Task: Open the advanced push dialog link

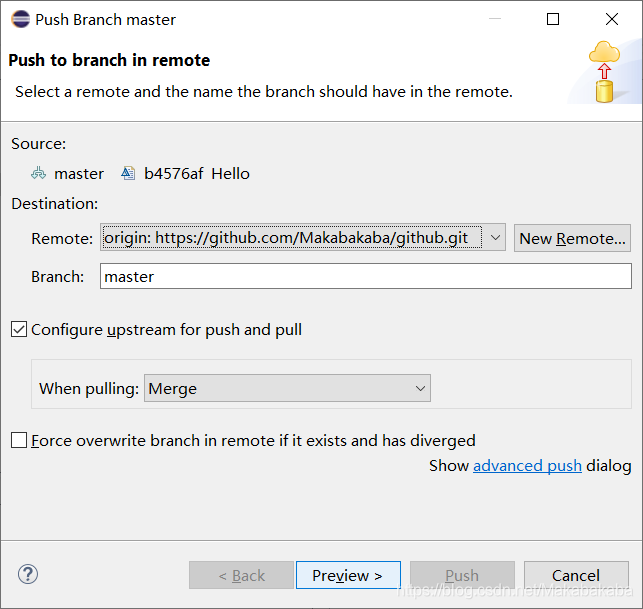Action: 527,466
